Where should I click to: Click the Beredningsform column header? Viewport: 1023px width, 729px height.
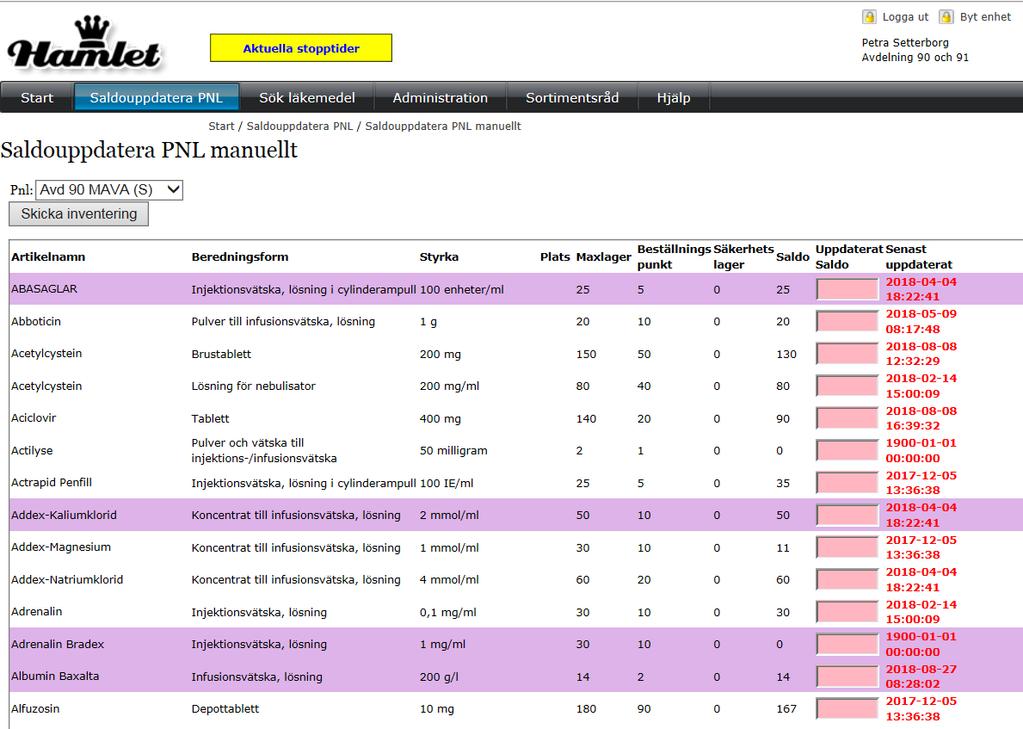tap(240, 257)
